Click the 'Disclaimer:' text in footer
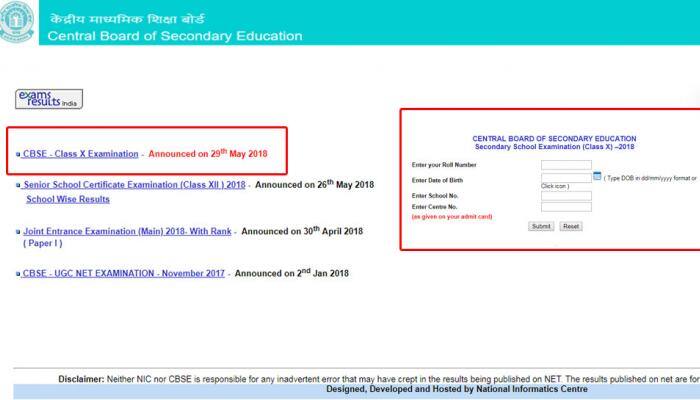 [81, 379]
